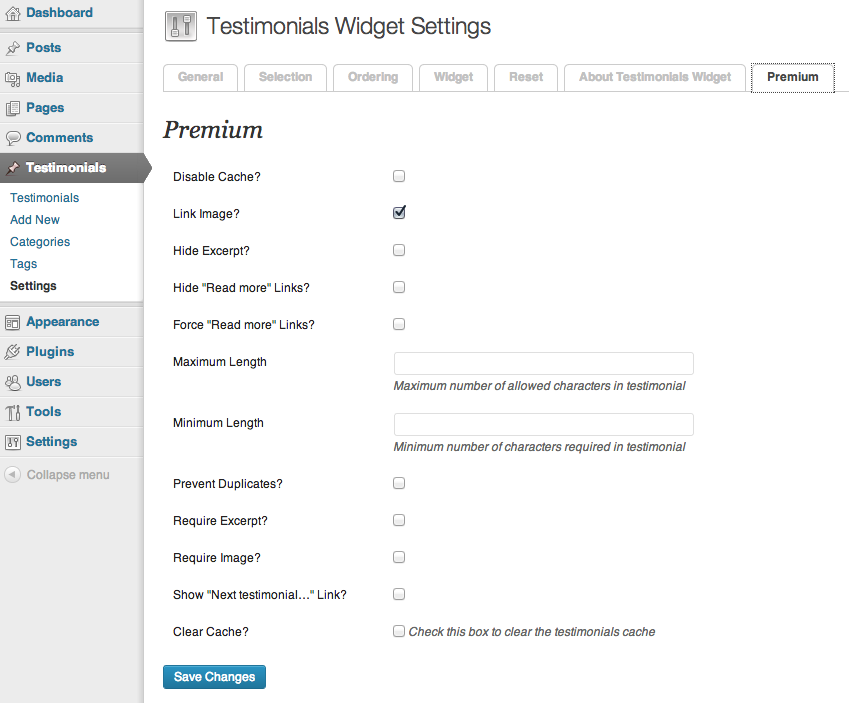This screenshot has height=703, width=849.
Task: Enable the Disable Cache checkbox
Action: tap(399, 176)
